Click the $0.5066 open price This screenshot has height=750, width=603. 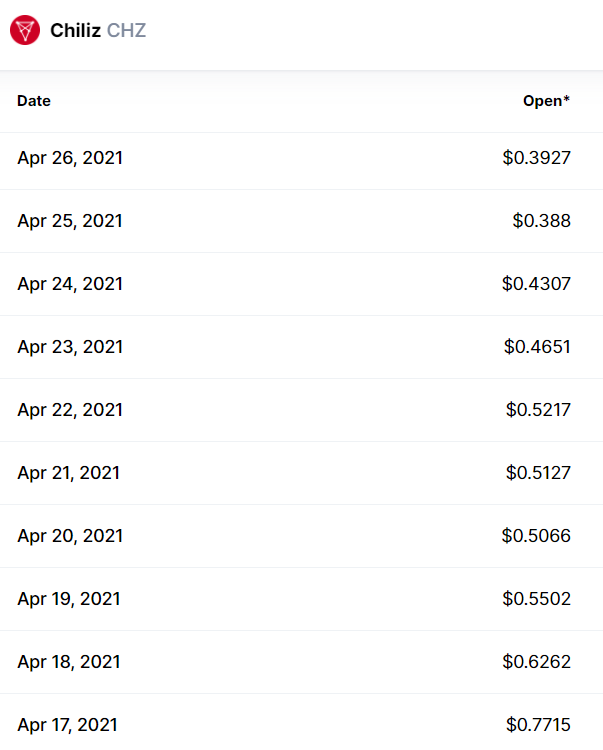click(x=536, y=536)
